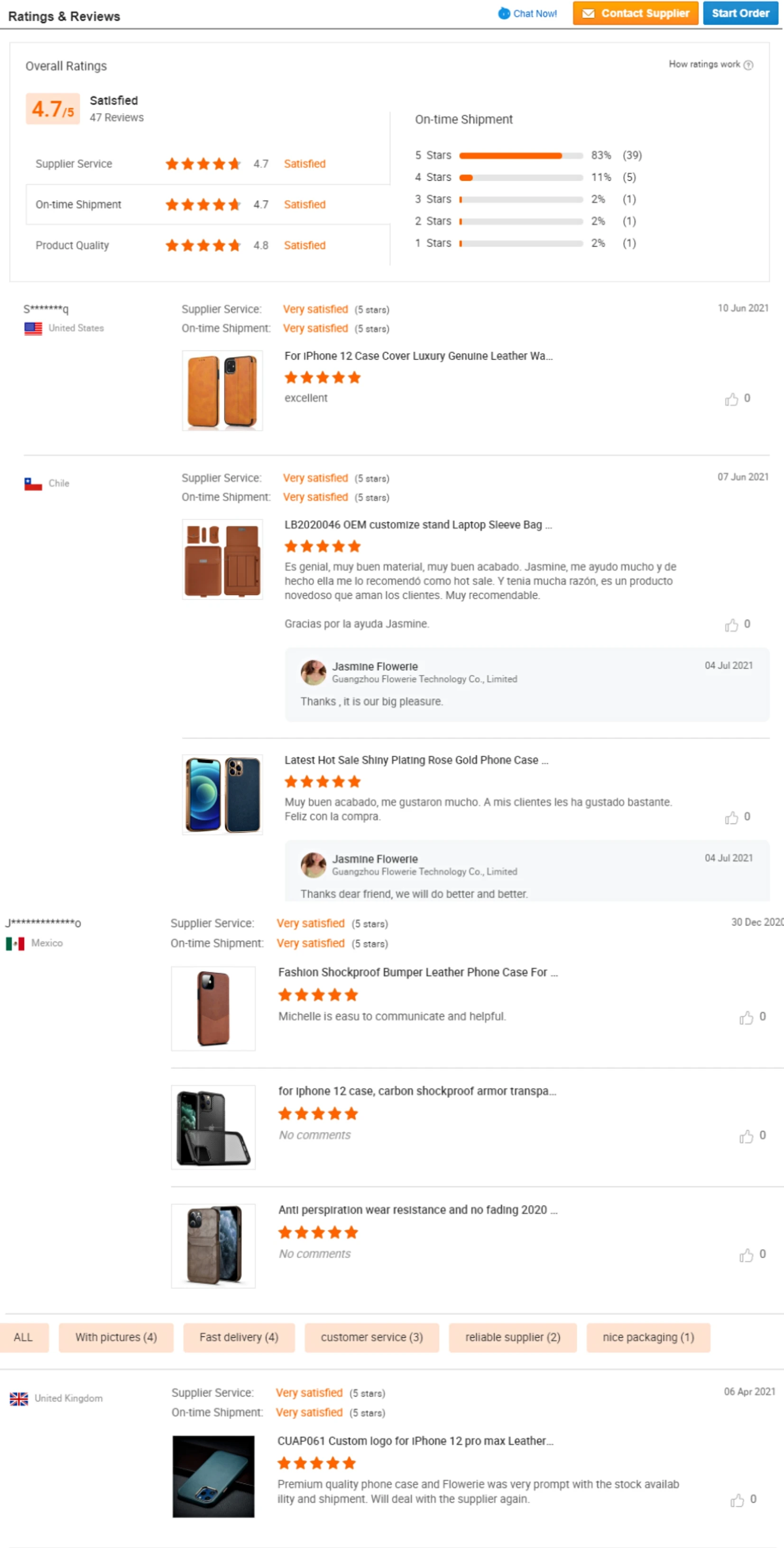The width and height of the screenshot is (784, 1548).
Task: Click the How ratings work help icon
Action: pos(748,65)
